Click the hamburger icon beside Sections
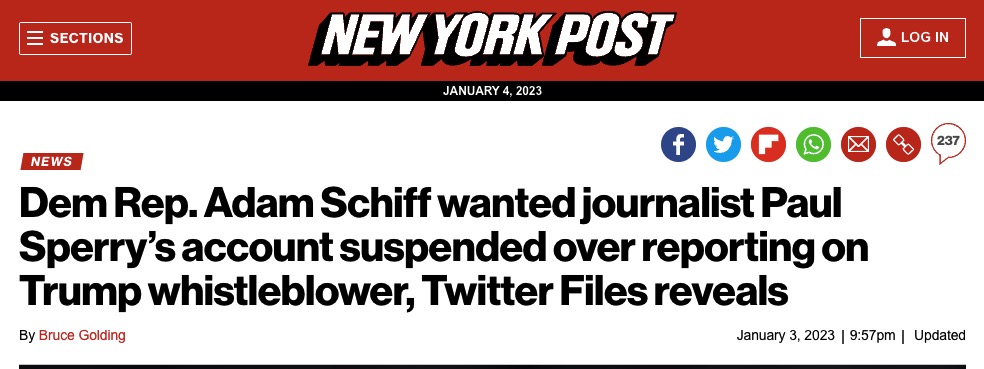Screen dimensions: 984x369 [x=35, y=38]
